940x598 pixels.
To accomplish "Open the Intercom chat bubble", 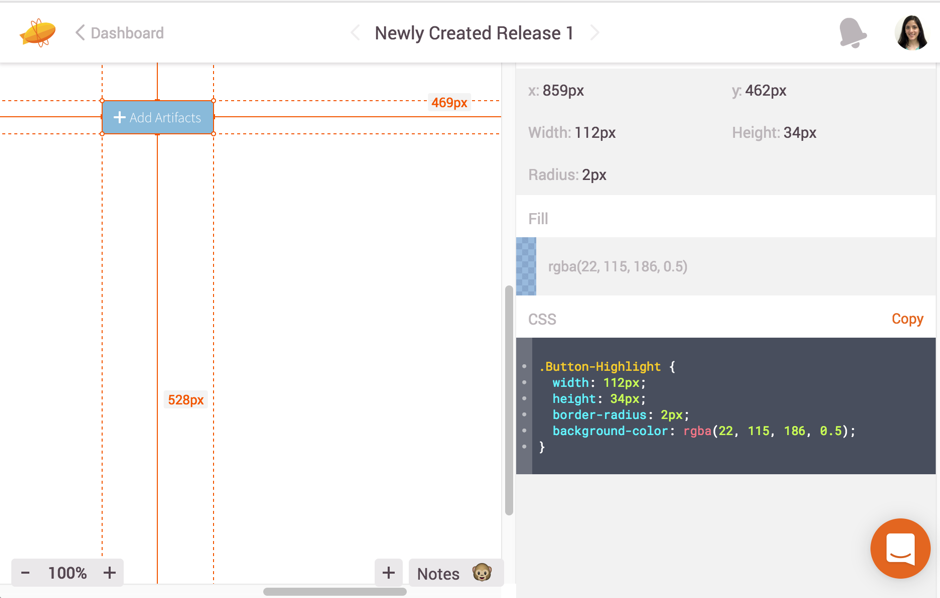I will pyautogui.click(x=899, y=548).
